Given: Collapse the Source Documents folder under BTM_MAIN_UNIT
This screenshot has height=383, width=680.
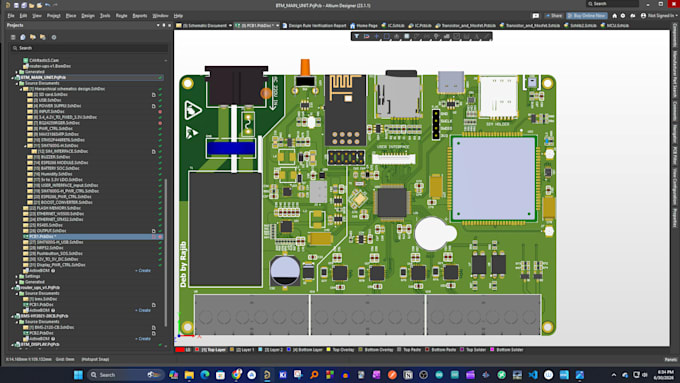Looking at the screenshot, I should pyautogui.click(x=17, y=83).
